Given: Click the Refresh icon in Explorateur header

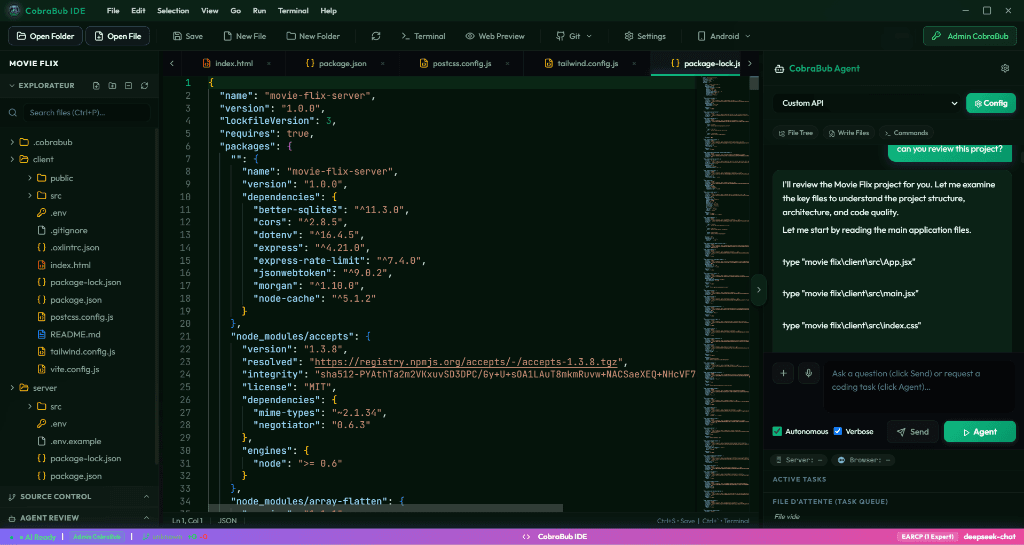Looking at the screenshot, I should click(x=144, y=86).
